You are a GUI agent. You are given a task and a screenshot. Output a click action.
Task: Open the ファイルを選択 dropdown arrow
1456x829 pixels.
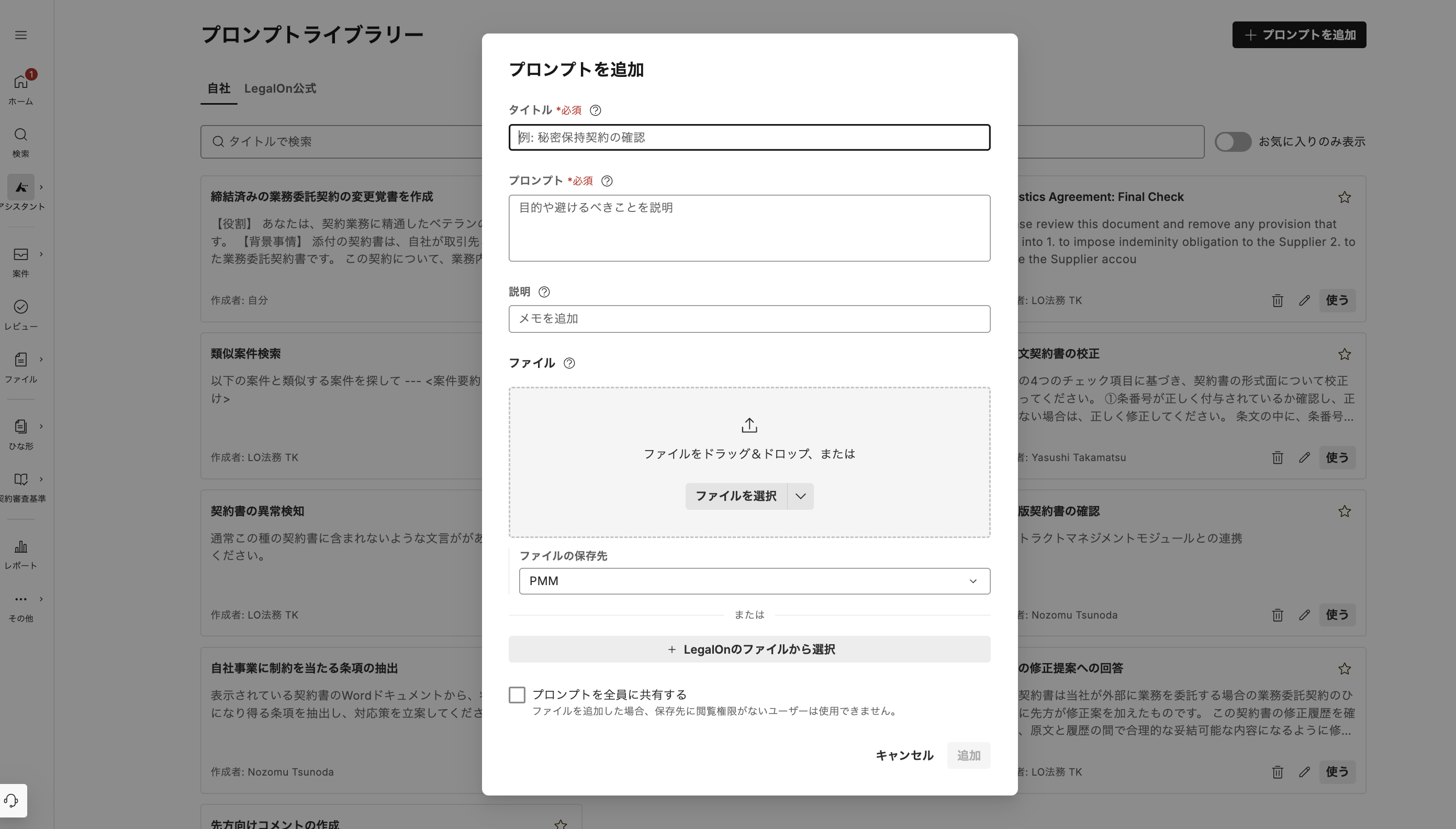point(800,496)
